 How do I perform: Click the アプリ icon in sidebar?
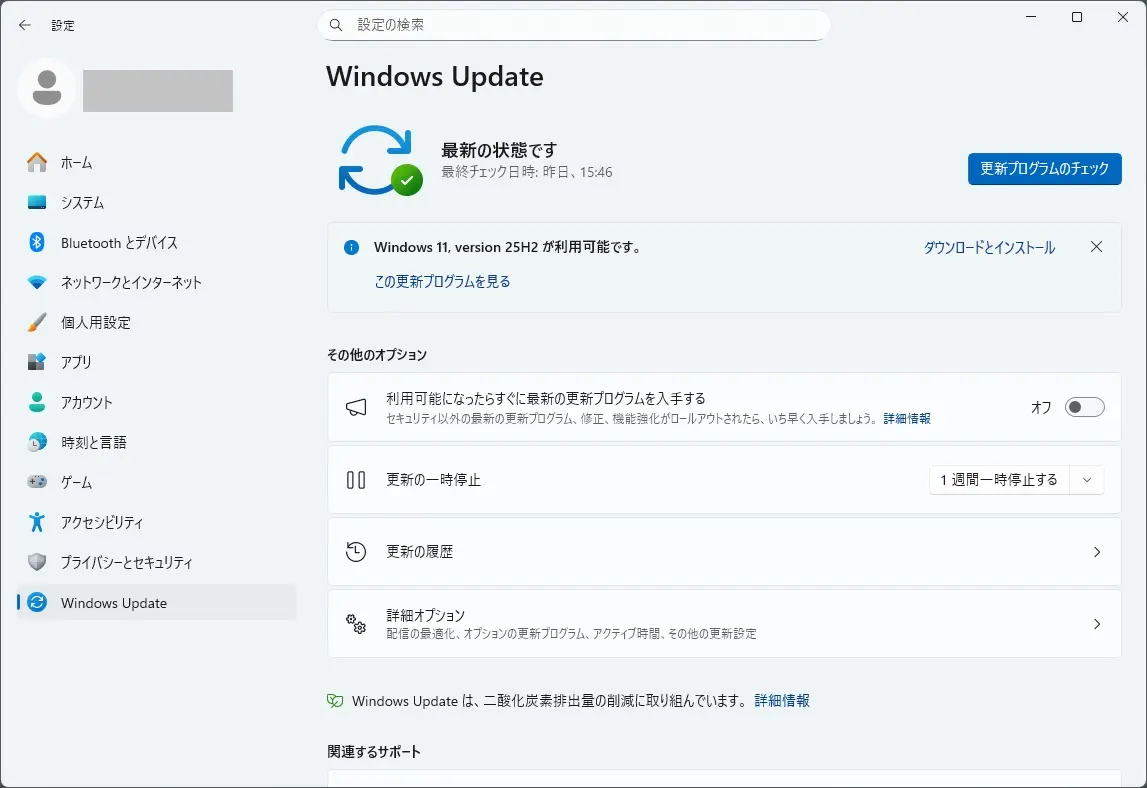point(37,362)
